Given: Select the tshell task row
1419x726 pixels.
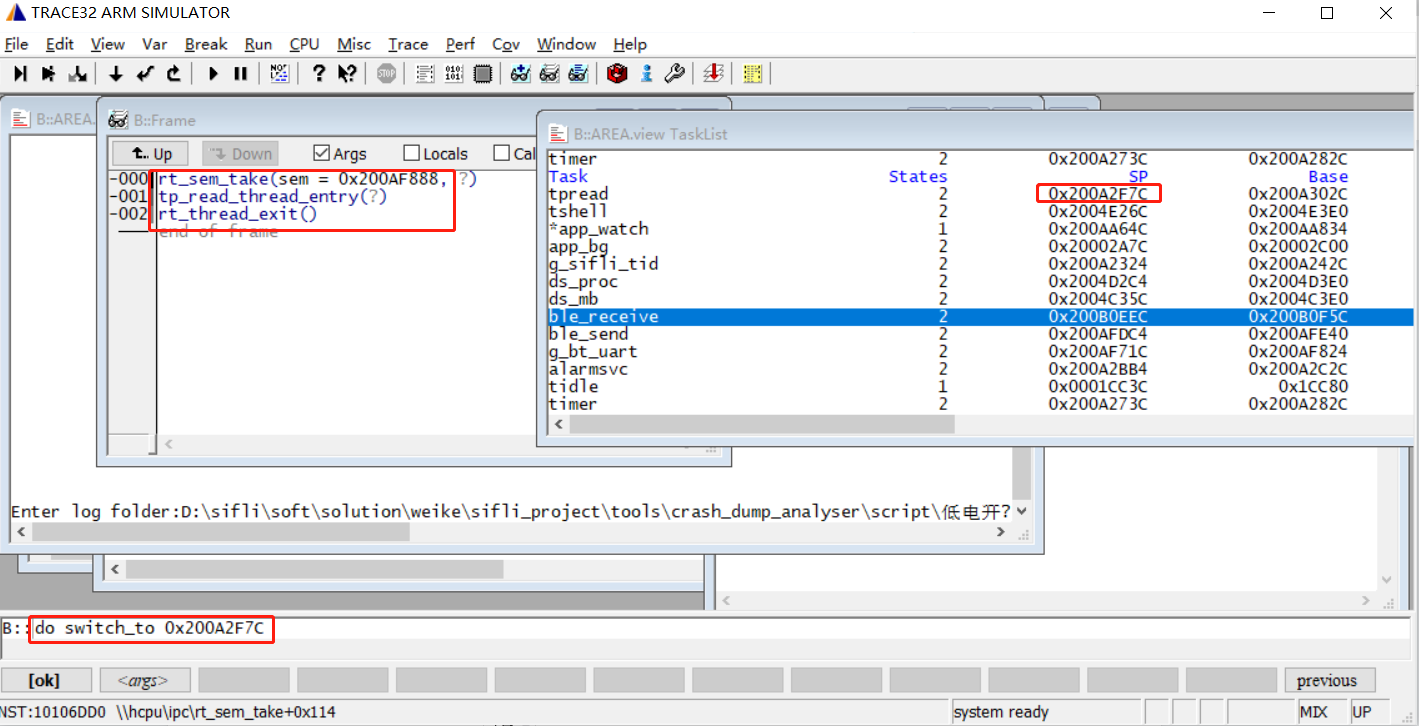Looking at the screenshot, I should point(980,211).
